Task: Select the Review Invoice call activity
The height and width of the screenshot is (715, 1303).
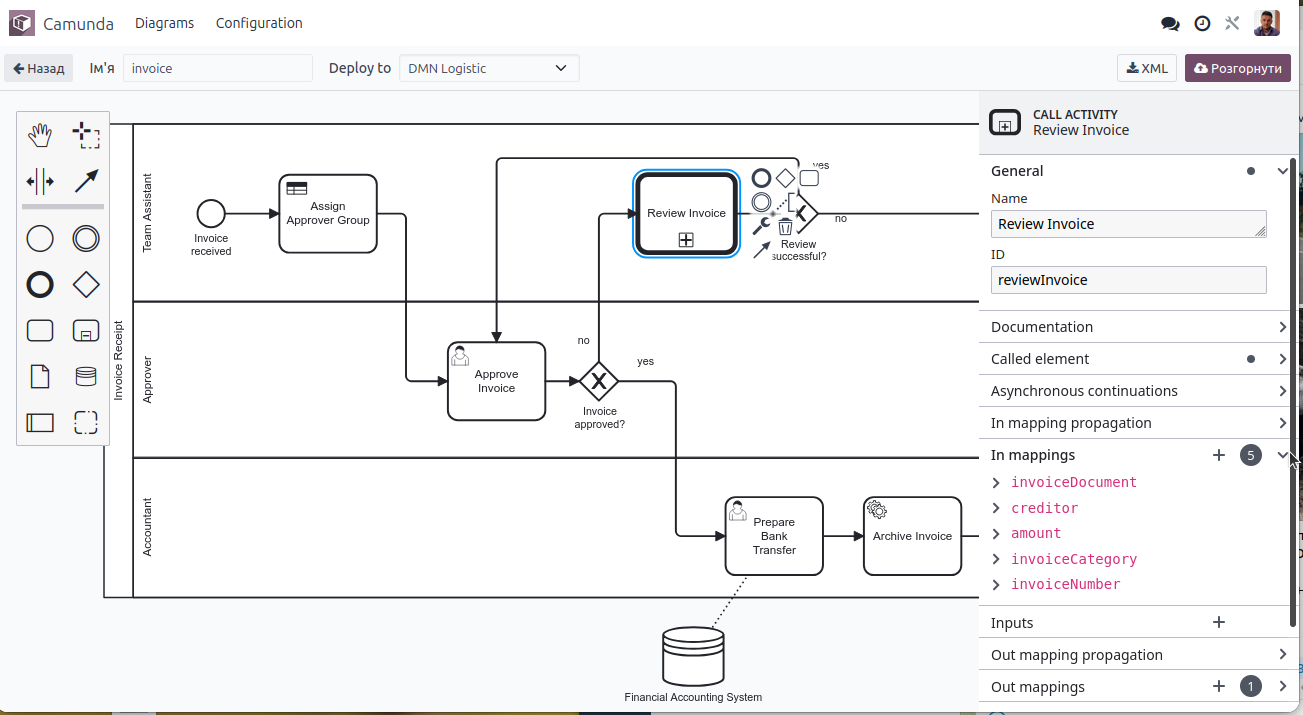Action: tap(686, 213)
